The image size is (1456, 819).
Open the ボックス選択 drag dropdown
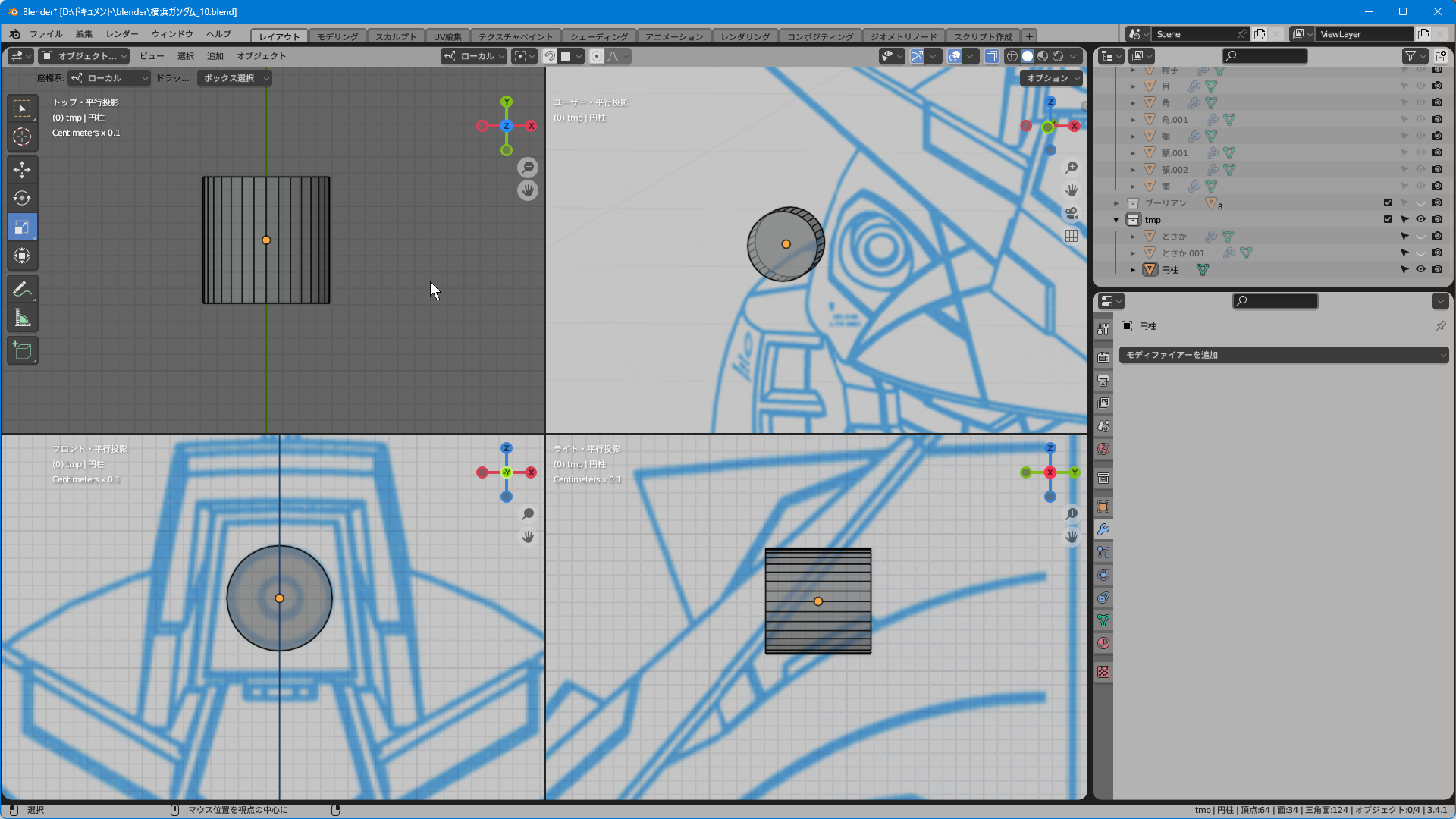(234, 78)
